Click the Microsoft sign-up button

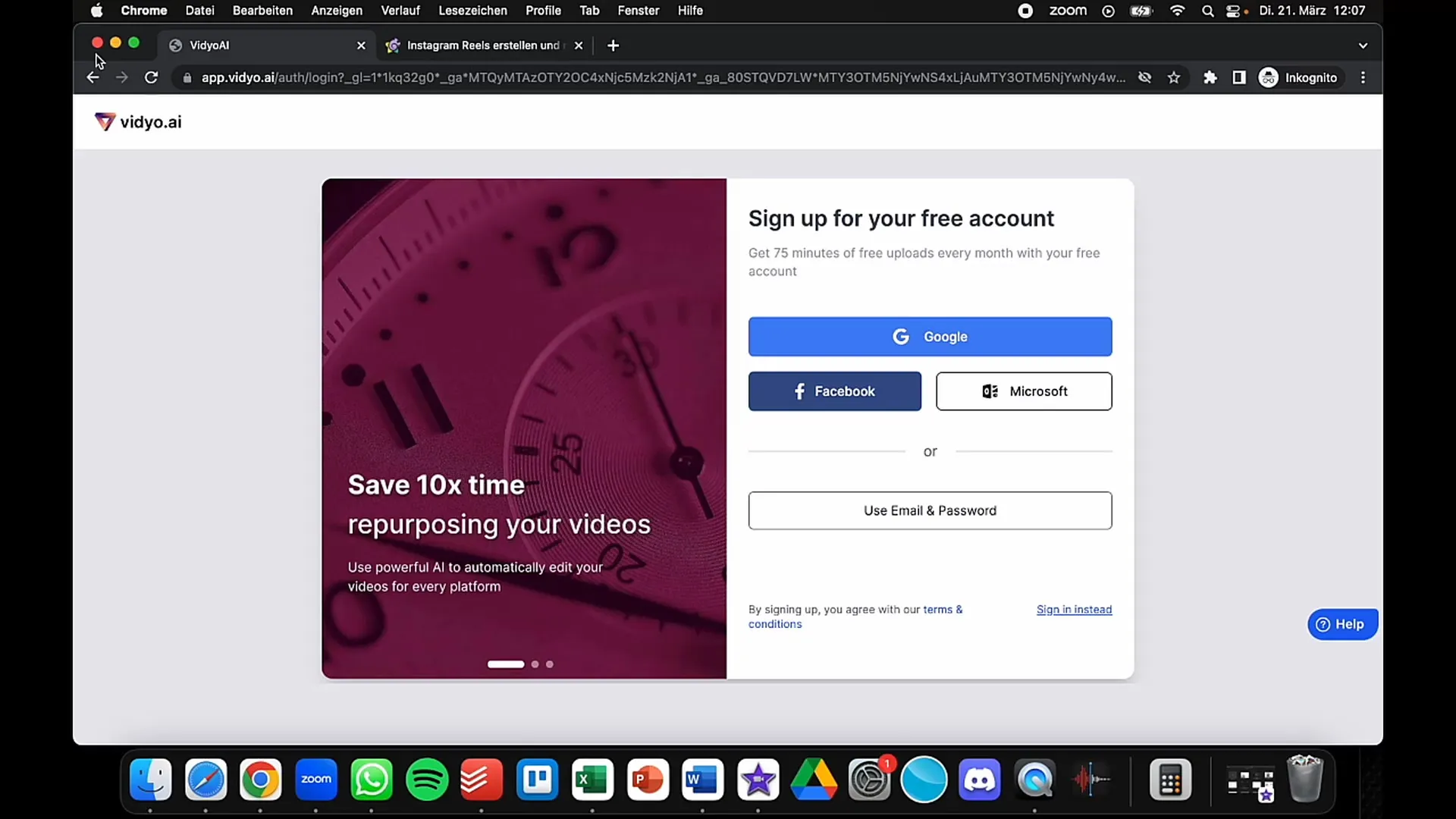tap(1024, 391)
